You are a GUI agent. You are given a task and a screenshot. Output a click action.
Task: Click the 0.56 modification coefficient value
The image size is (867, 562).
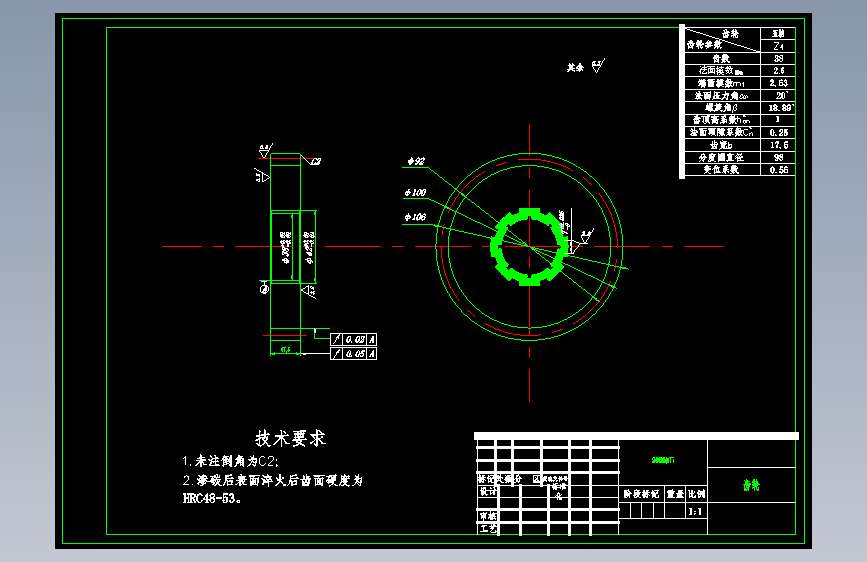[x=778, y=170]
